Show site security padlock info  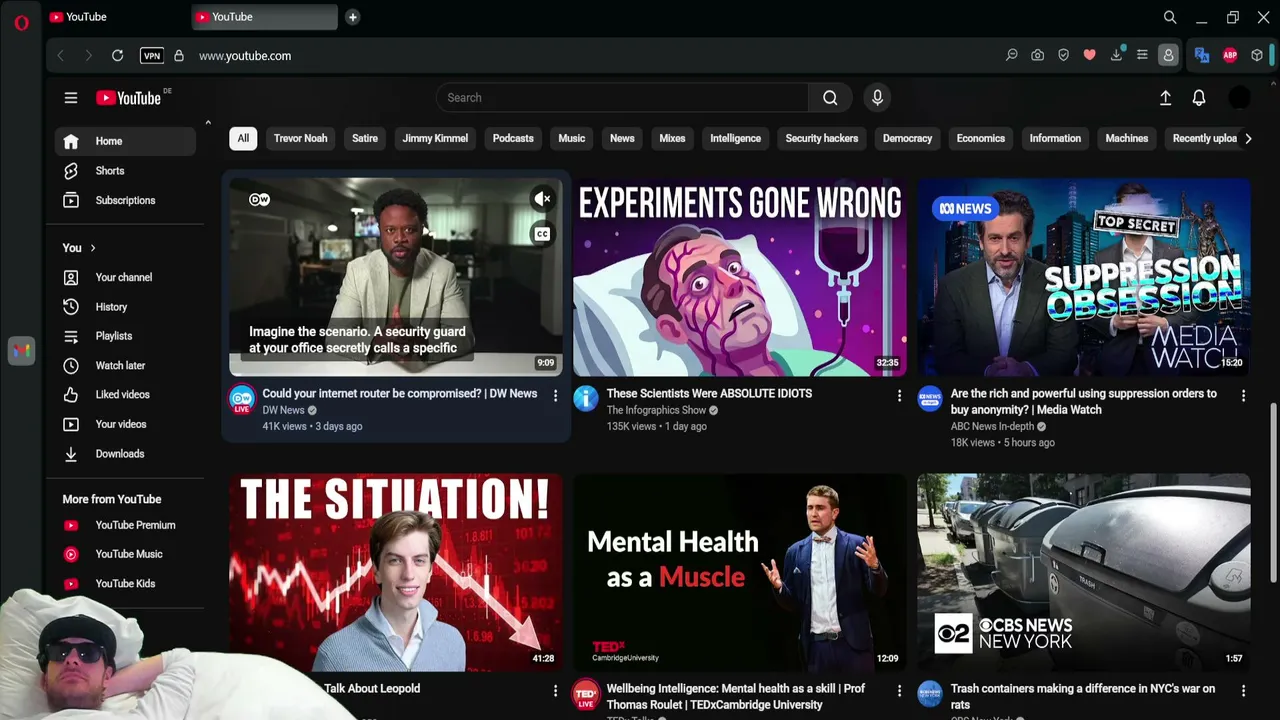(179, 56)
